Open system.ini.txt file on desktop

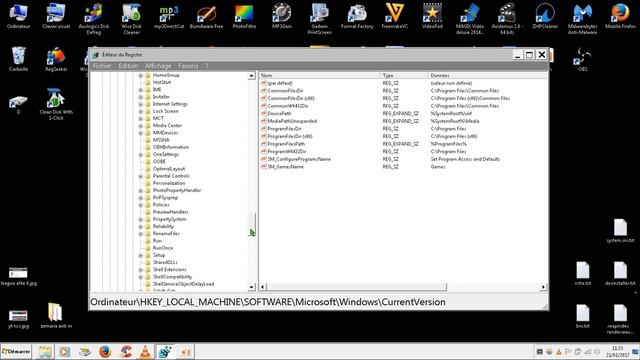(x=620, y=231)
